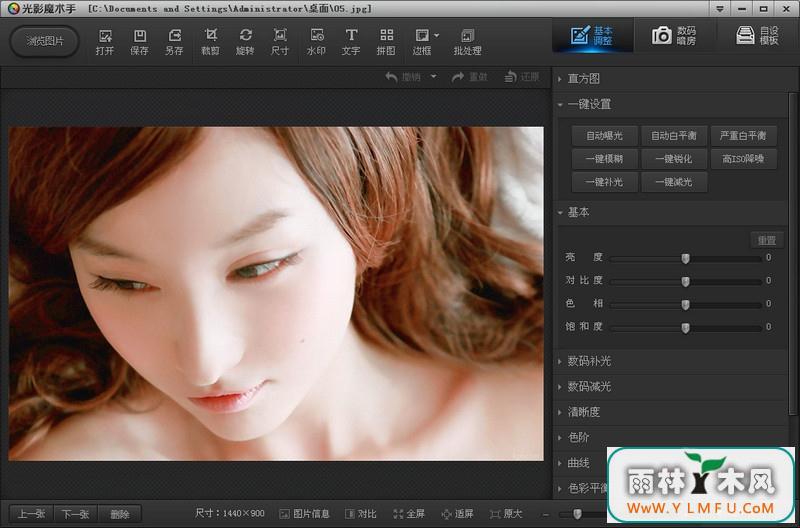Activate the 旋转 rotate tool

tap(245, 42)
